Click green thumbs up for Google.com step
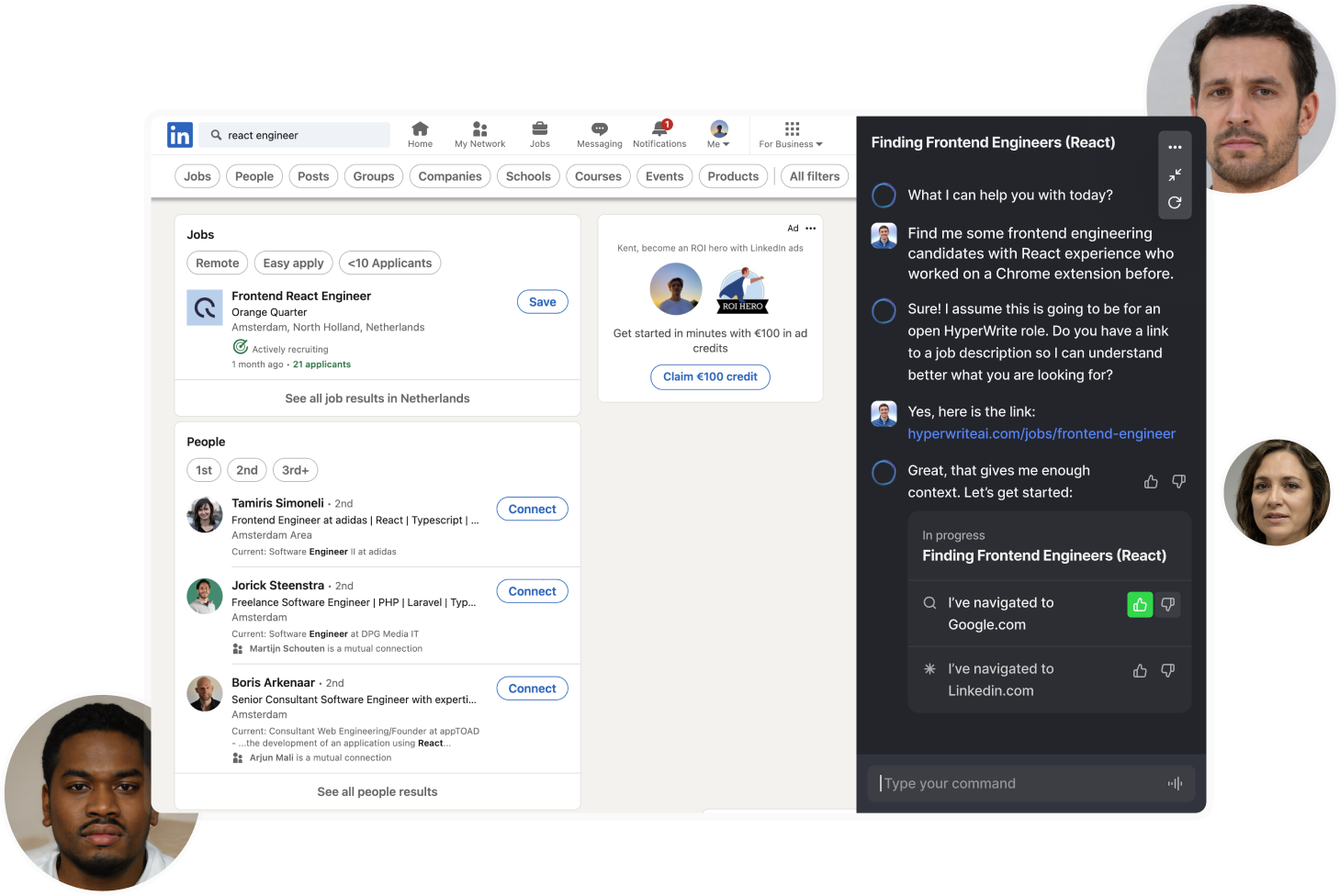Image resolution: width=1340 pixels, height=896 pixels. tap(1140, 604)
